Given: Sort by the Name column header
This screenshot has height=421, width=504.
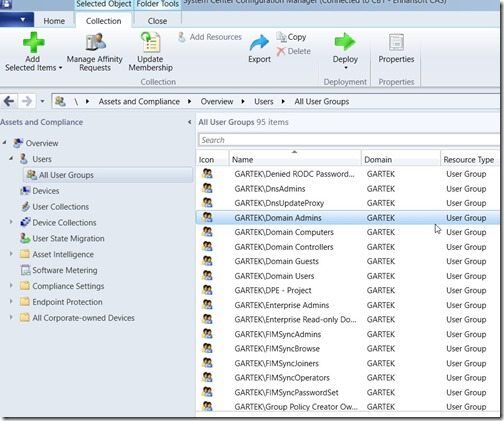Looking at the screenshot, I should (x=295, y=159).
